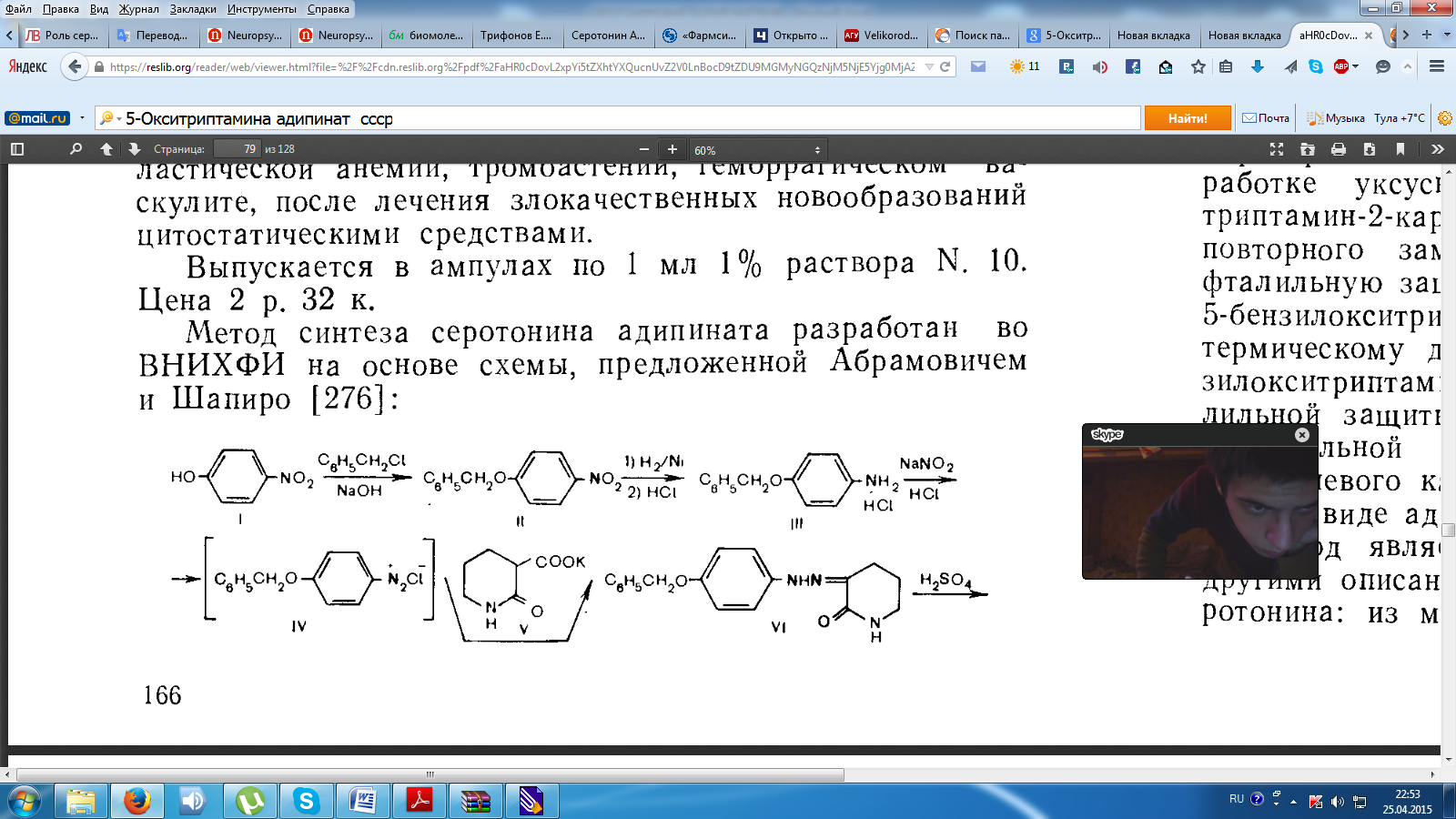Open the Правка menu
Image resolution: width=1456 pixels, height=819 pixels.
[61, 9]
